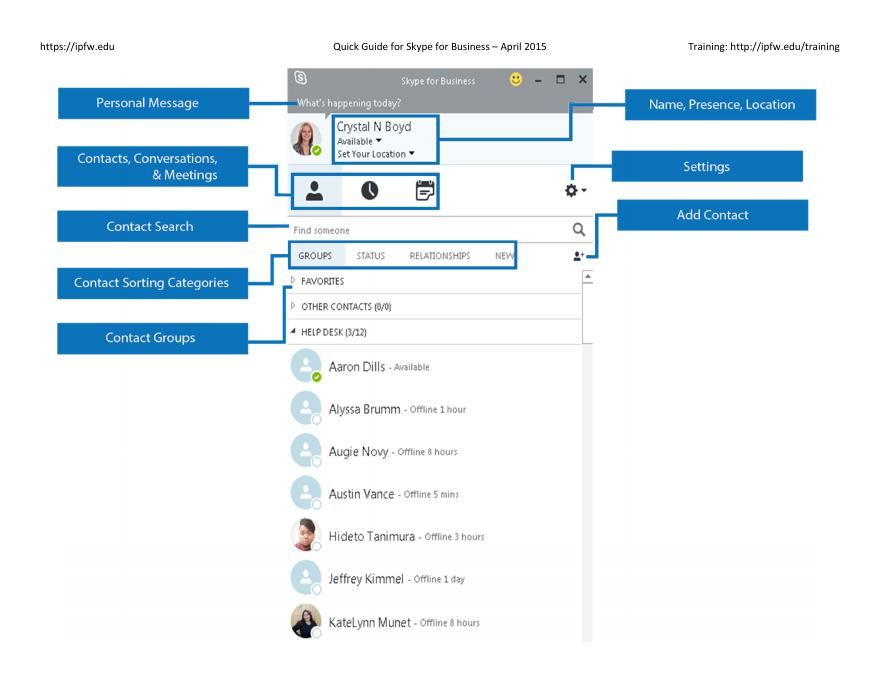Select contact Austin Vance name
The height and width of the screenshot is (680, 880).
coord(361,494)
